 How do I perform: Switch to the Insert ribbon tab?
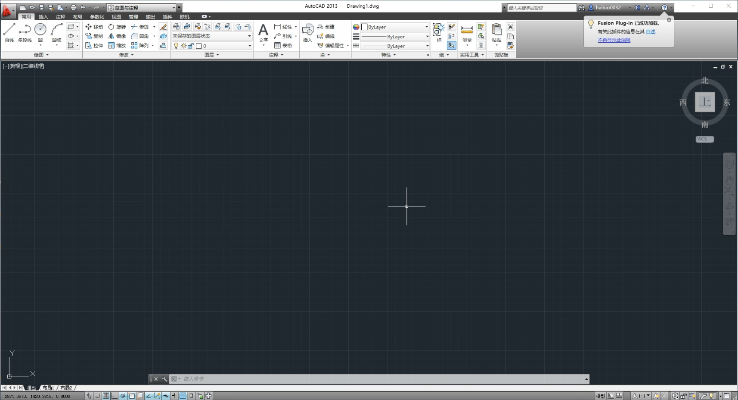pos(42,17)
